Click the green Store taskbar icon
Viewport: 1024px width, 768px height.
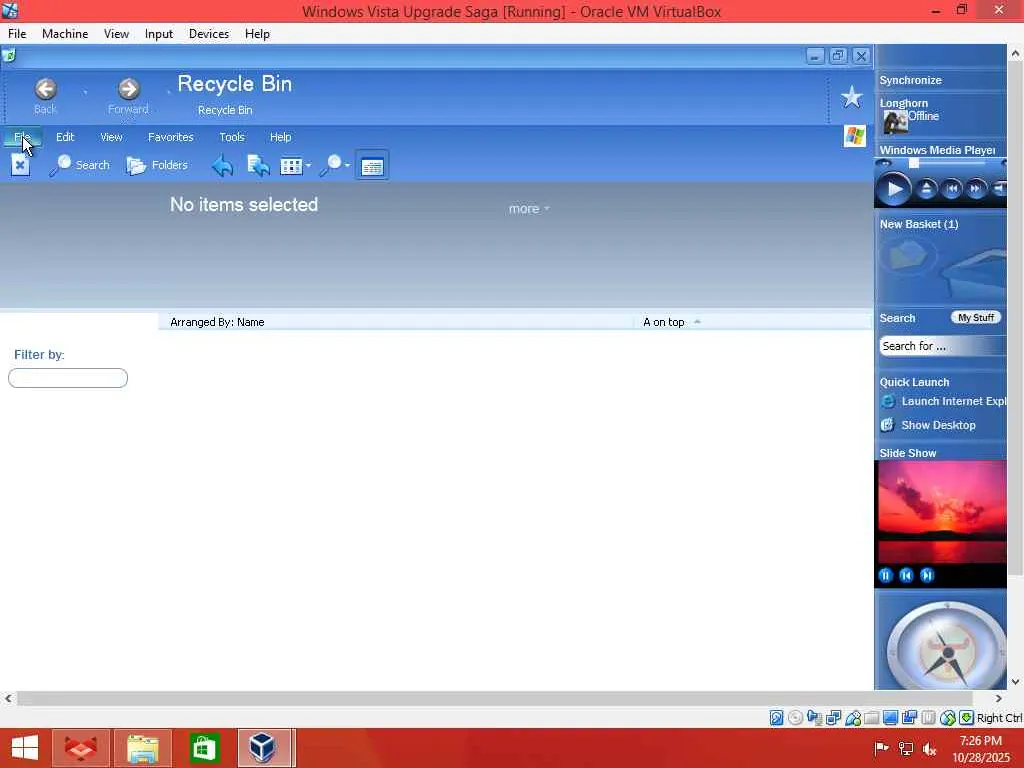coord(204,748)
